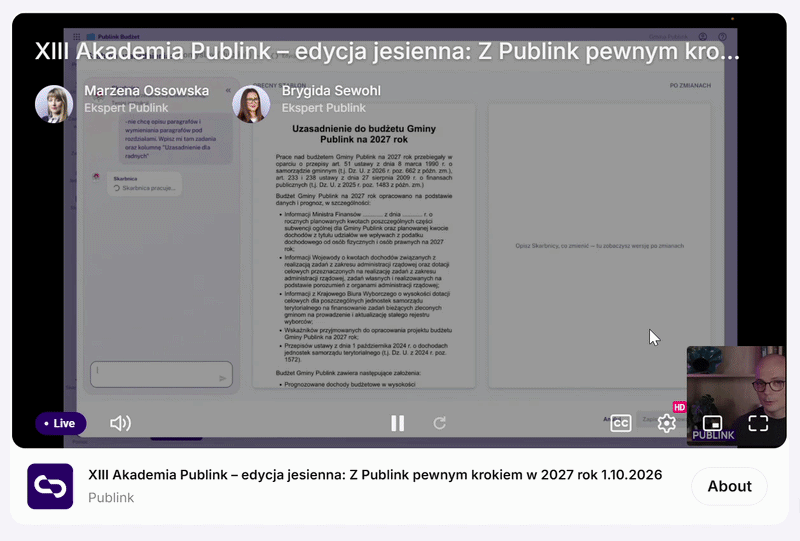This screenshot has height=541, width=800.
Task: Click the Publink channel name below the title
Action: (x=111, y=498)
